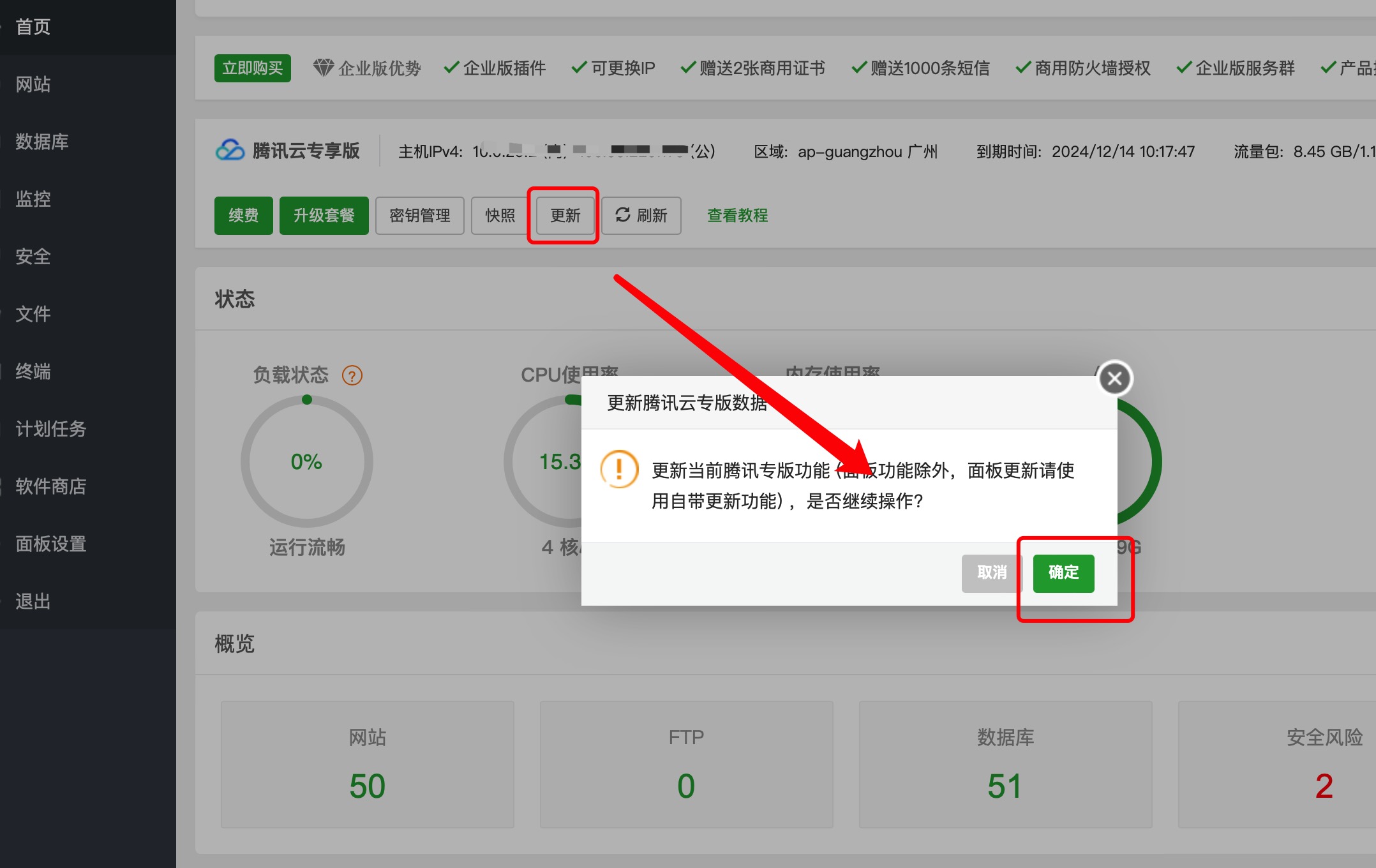Viewport: 1376px width, 868px height.
Task: Click the 腾讯云专享版 title text
Action: pyautogui.click(x=306, y=151)
